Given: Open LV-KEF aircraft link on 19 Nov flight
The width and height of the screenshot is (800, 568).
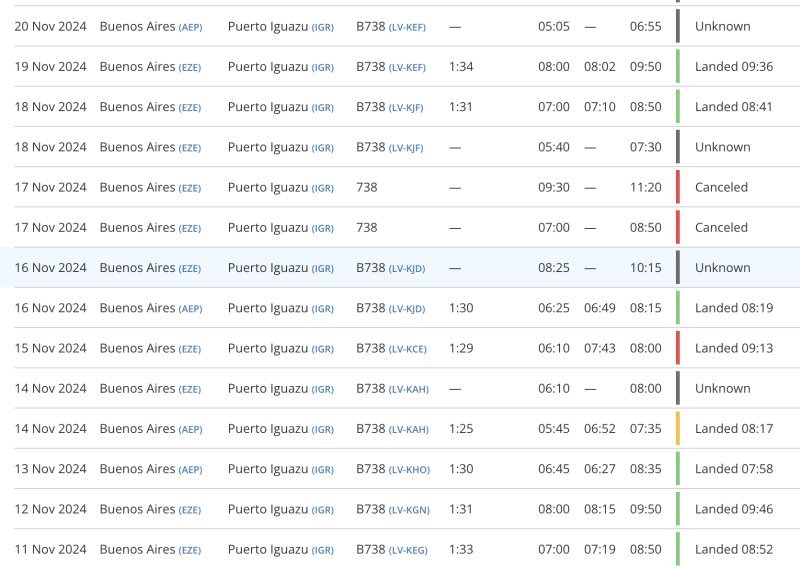Looking at the screenshot, I should tap(407, 67).
